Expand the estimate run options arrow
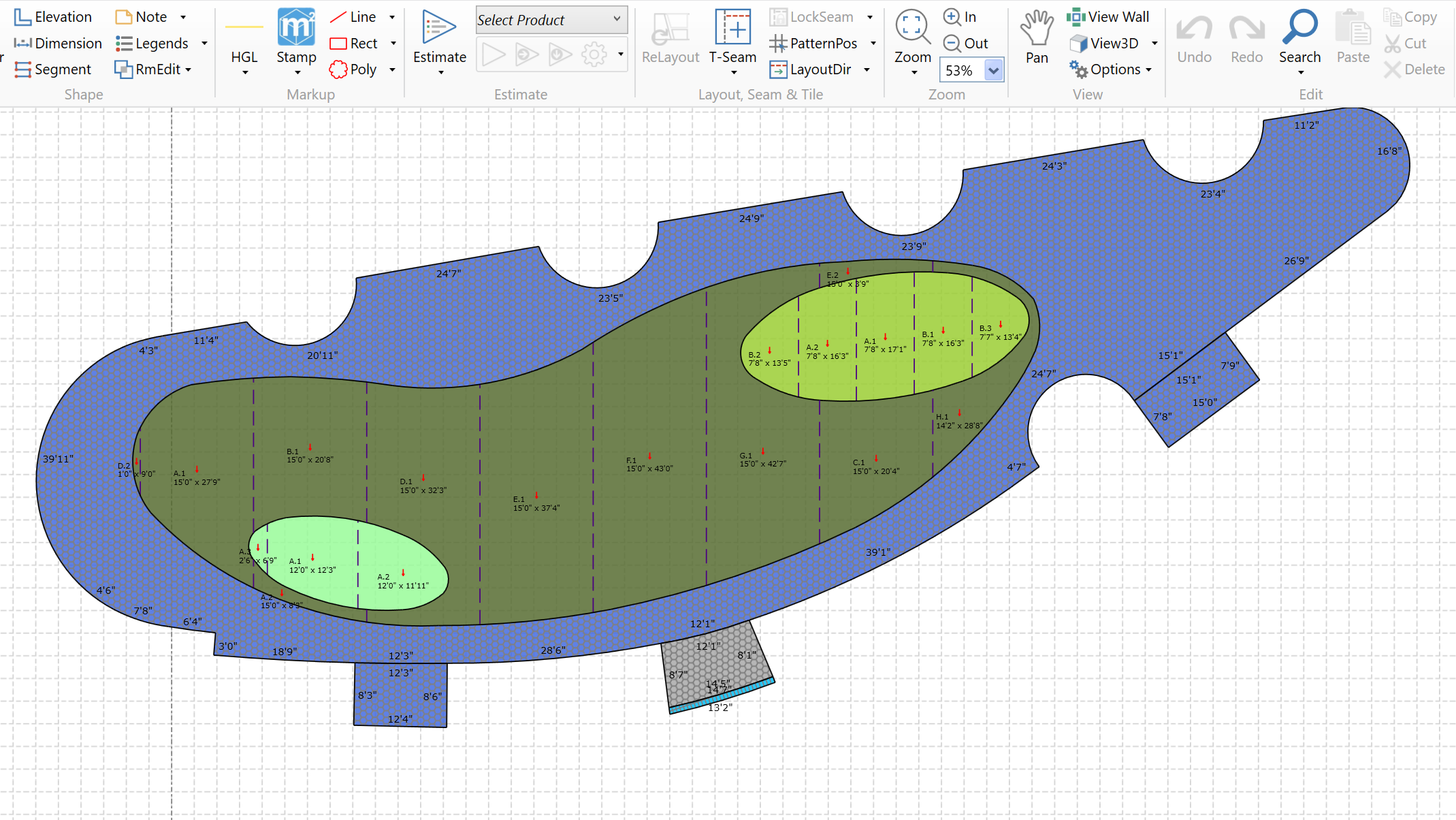The height and width of the screenshot is (820, 1456). tap(620, 54)
